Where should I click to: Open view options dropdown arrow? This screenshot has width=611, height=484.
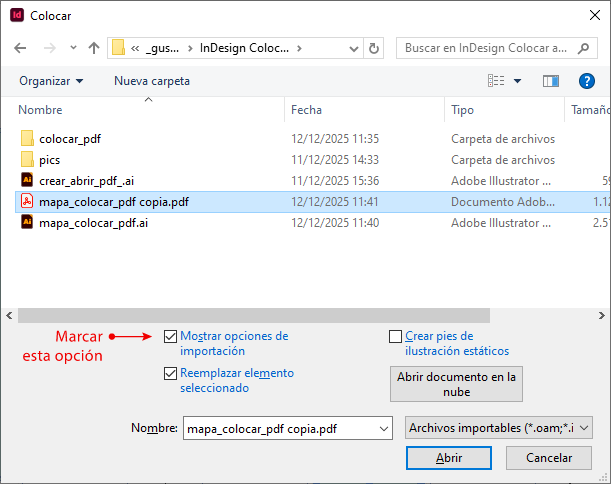pyautogui.click(x=517, y=81)
